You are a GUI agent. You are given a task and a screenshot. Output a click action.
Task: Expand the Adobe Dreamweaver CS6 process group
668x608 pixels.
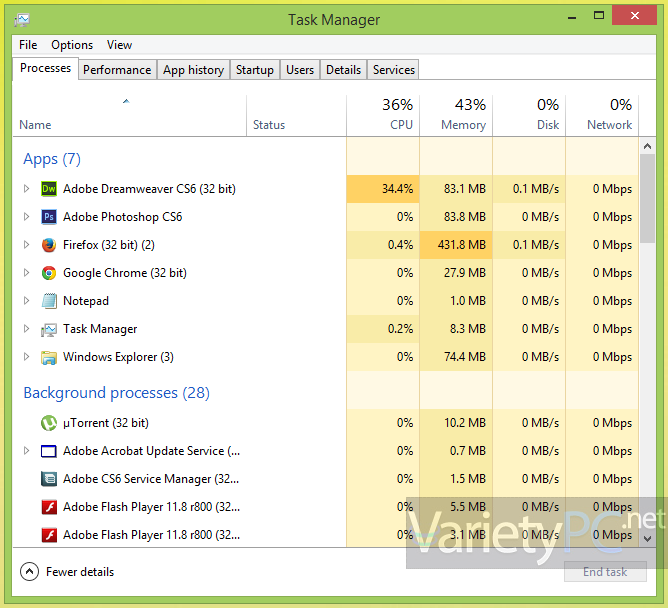coord(26,189)
